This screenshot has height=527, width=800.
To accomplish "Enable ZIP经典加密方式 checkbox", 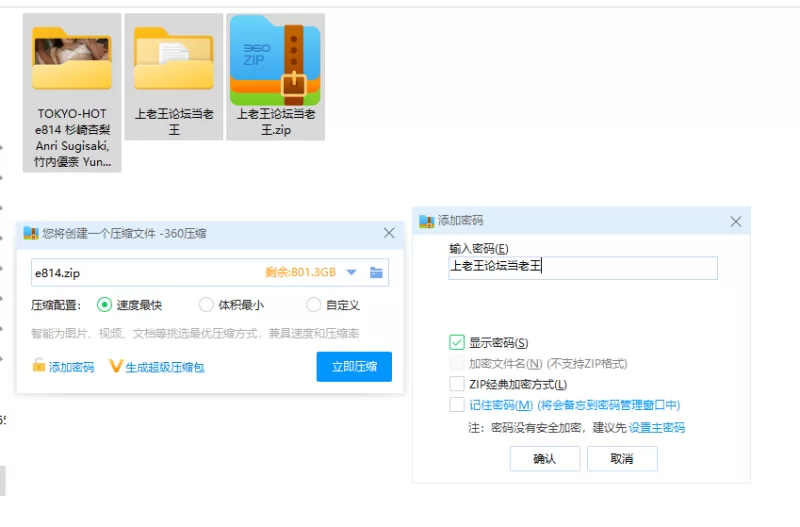I will 457,384.
